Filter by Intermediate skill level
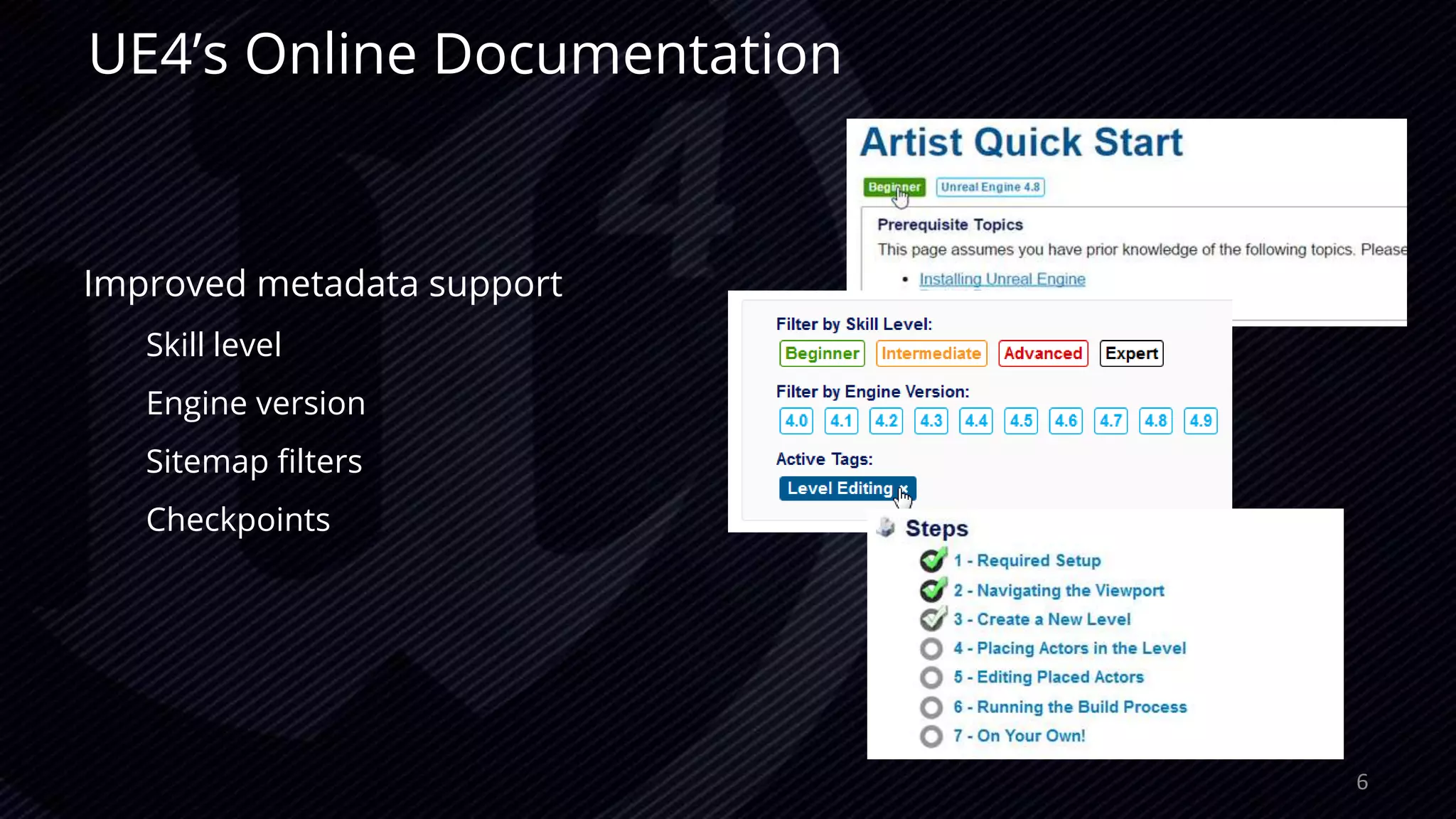This screenshot has height=819, width=1456. (931, 353)
